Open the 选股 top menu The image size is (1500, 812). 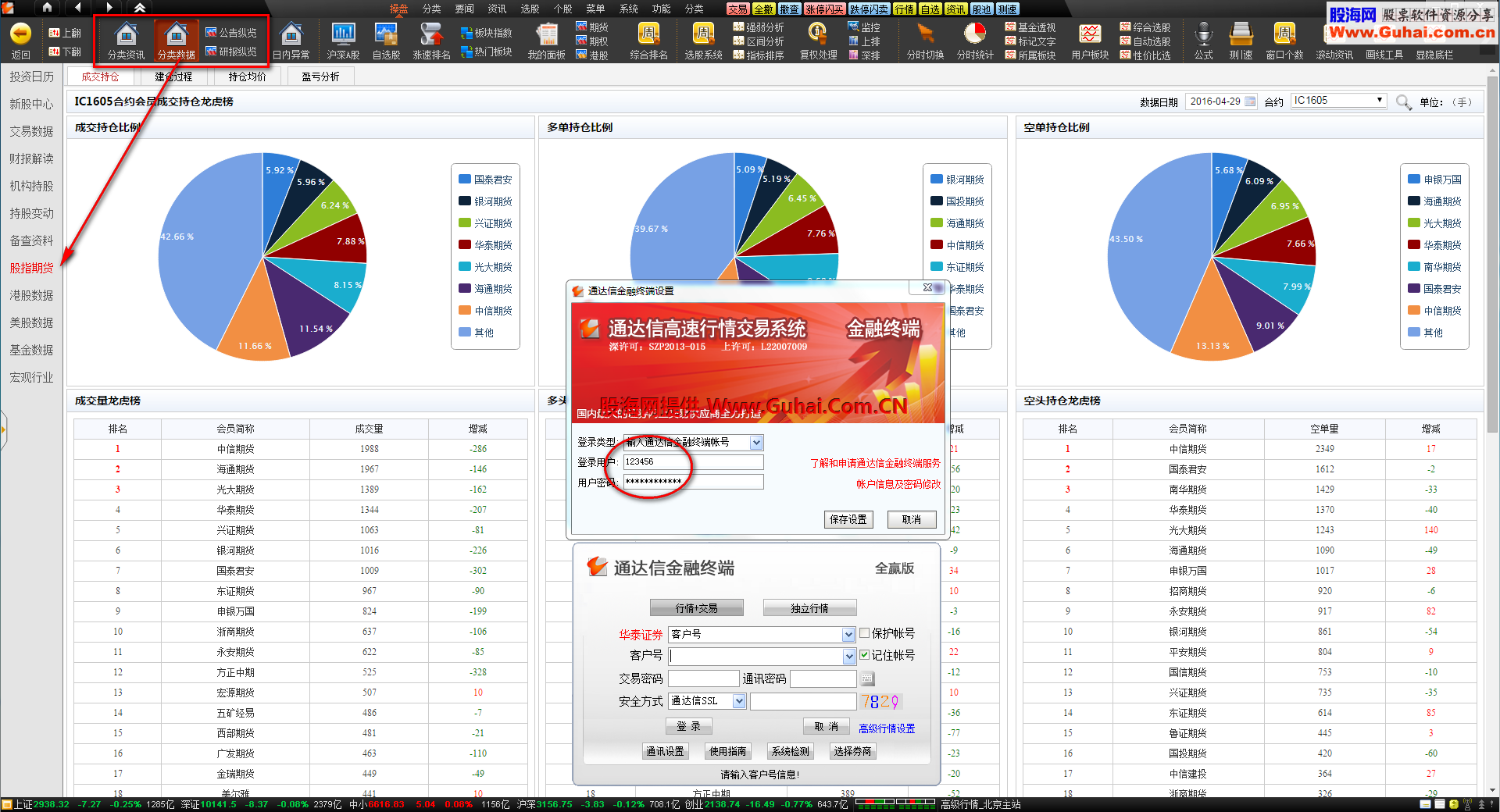[530, 9]
